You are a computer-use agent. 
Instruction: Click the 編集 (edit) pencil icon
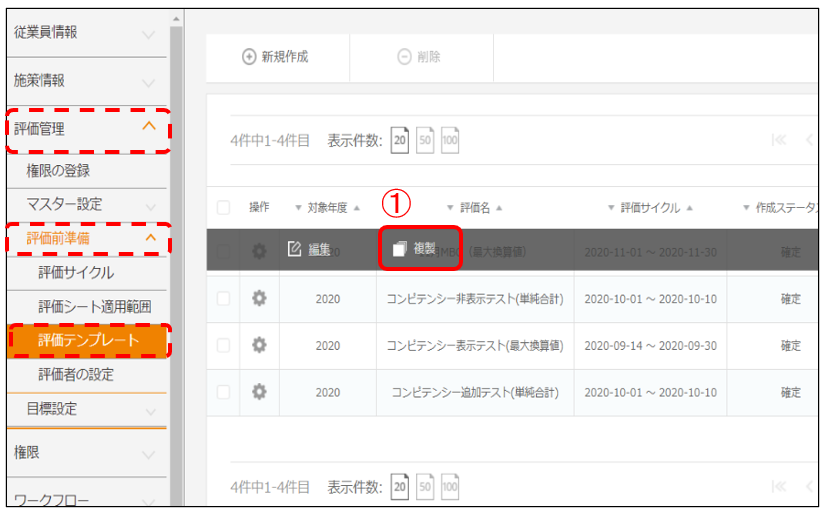[x=295, y=249]
